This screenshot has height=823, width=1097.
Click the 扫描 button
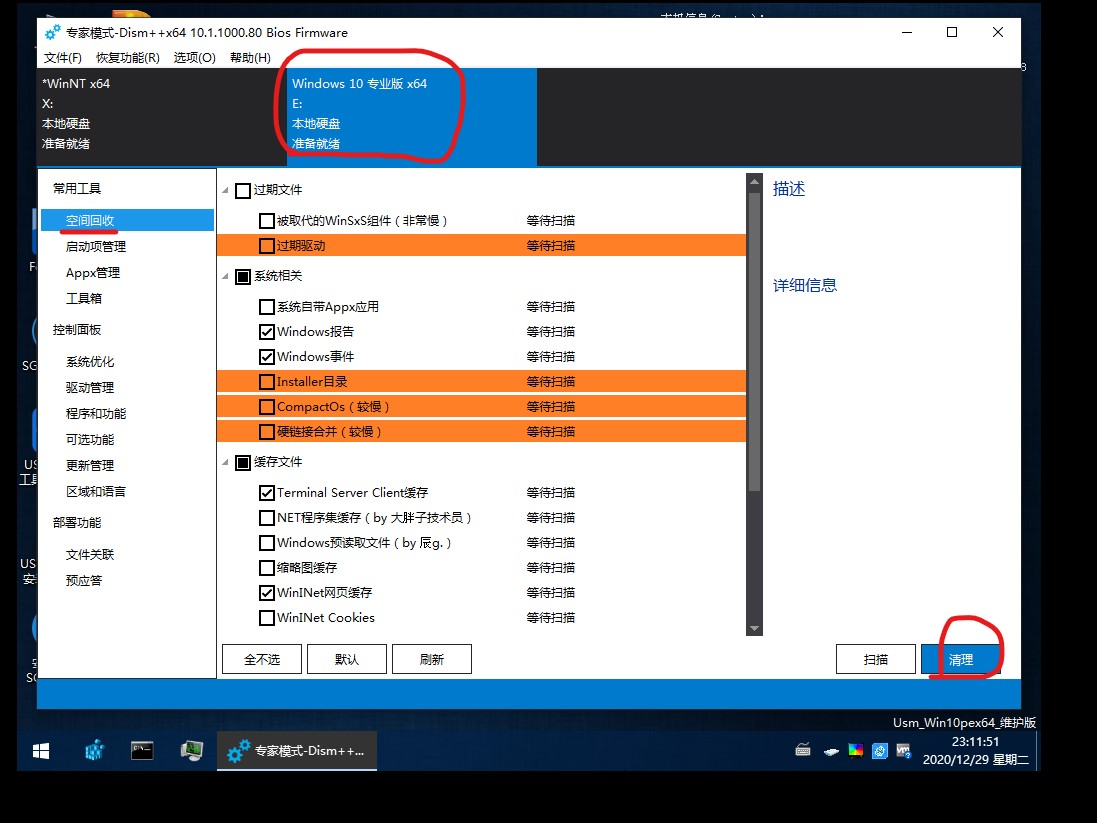(876, 659)
